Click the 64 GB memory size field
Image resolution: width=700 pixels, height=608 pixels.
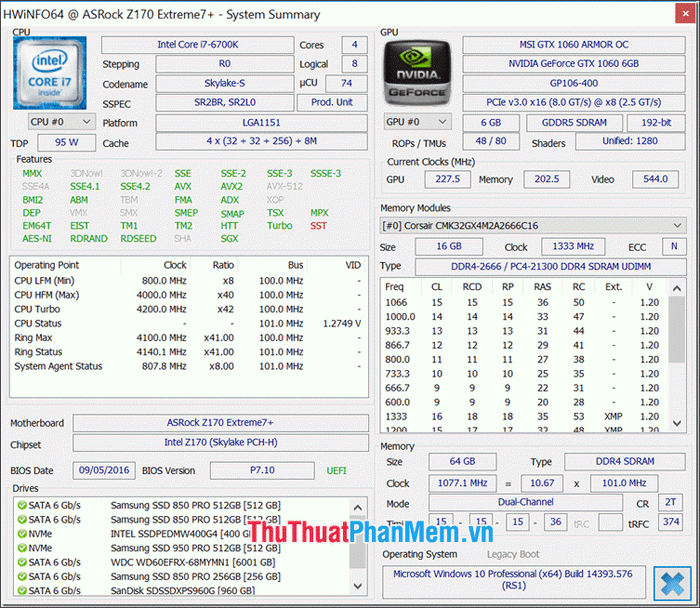coord(462,462)
